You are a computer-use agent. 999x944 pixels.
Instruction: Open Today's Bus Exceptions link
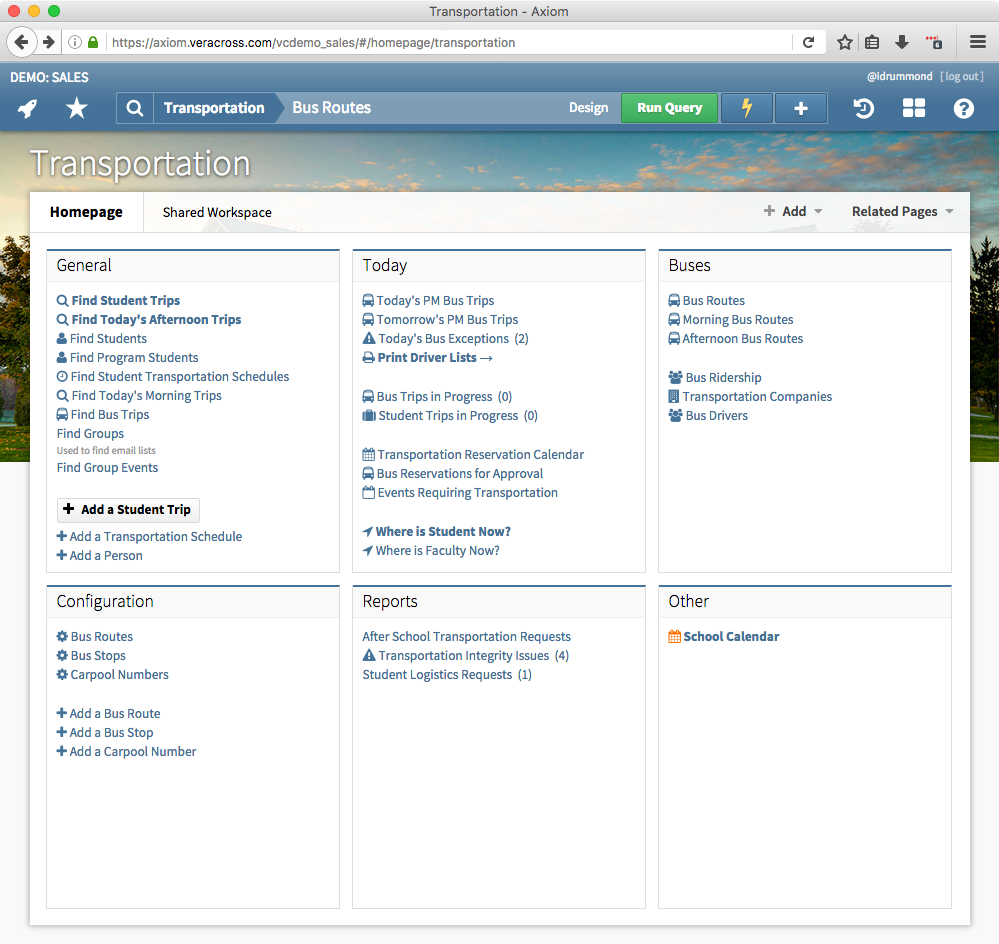point(443,338)
